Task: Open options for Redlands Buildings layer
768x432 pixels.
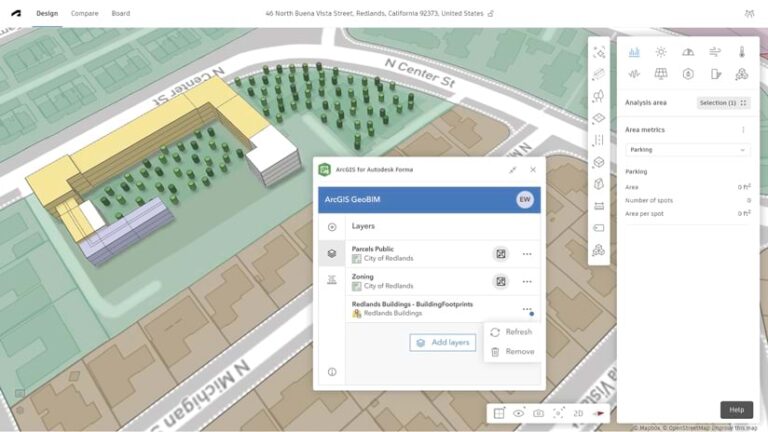Action: click(x=527, y=309)
